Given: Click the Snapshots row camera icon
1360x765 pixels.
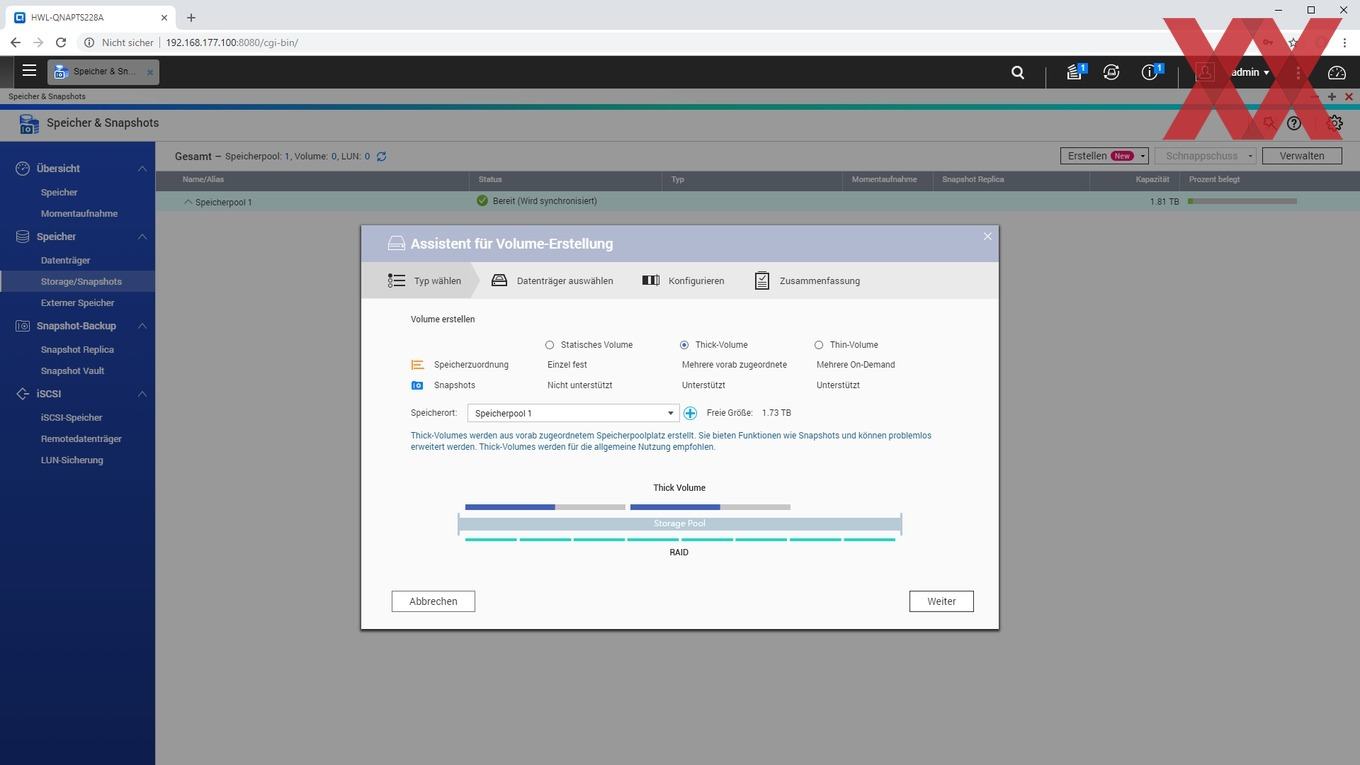Looking at the screenshot, I should 417,385.
